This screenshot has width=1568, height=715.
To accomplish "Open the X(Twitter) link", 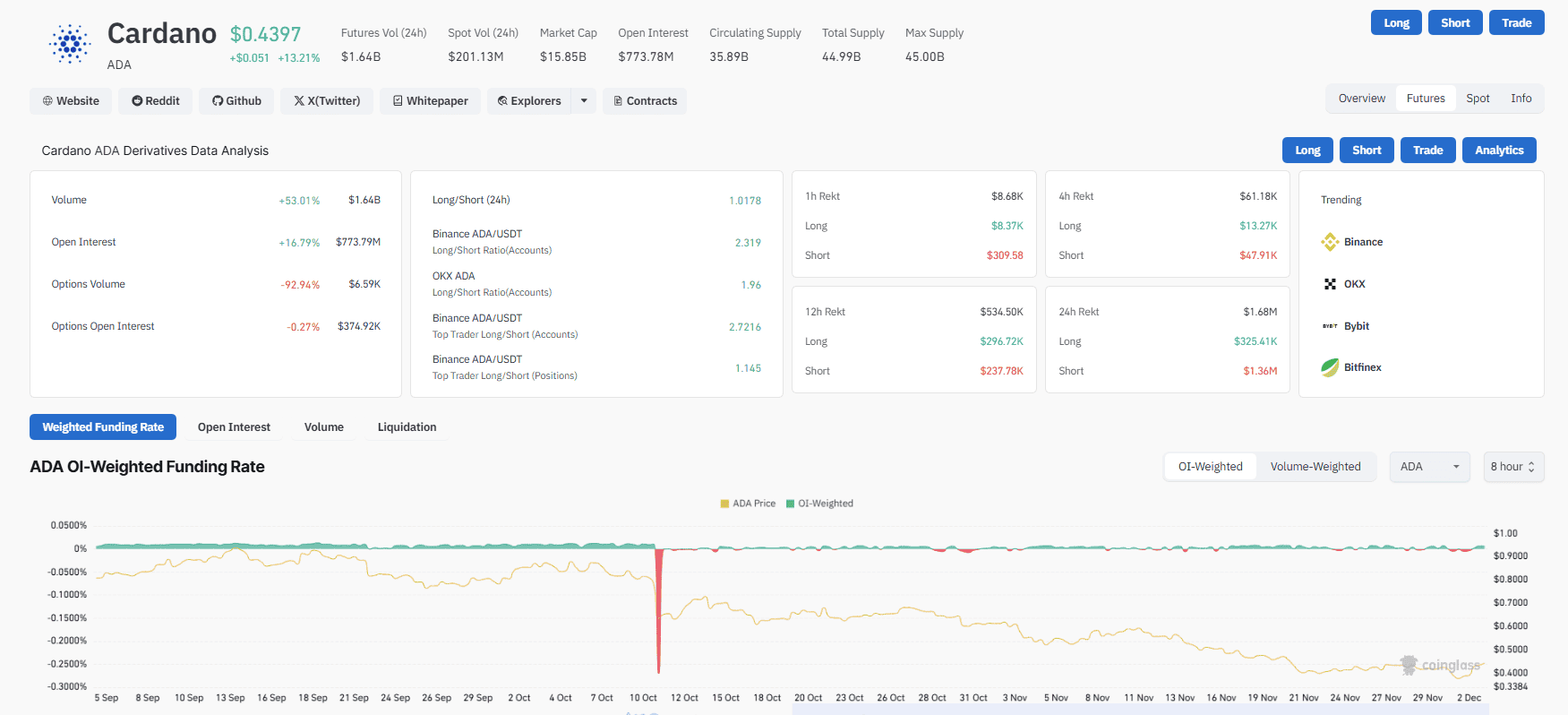I will point(327,101).
